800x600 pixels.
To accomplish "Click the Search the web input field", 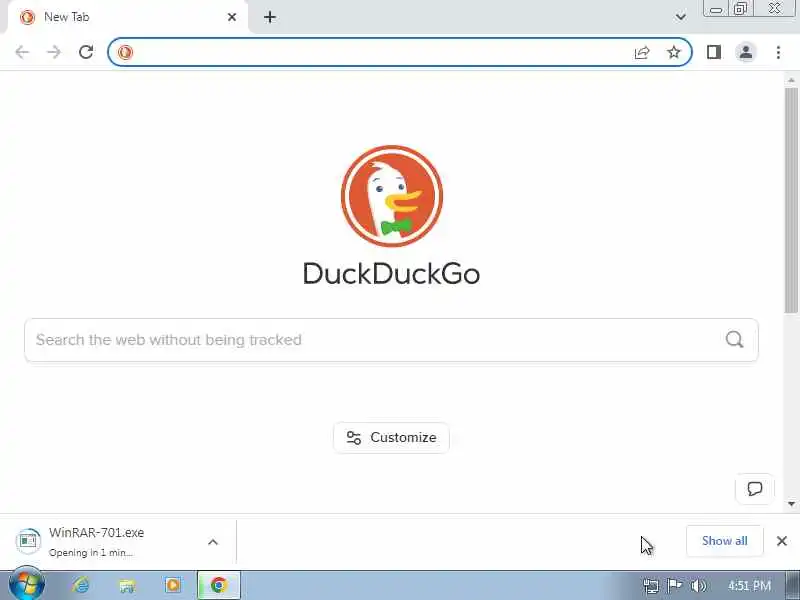I will [391, 340].
